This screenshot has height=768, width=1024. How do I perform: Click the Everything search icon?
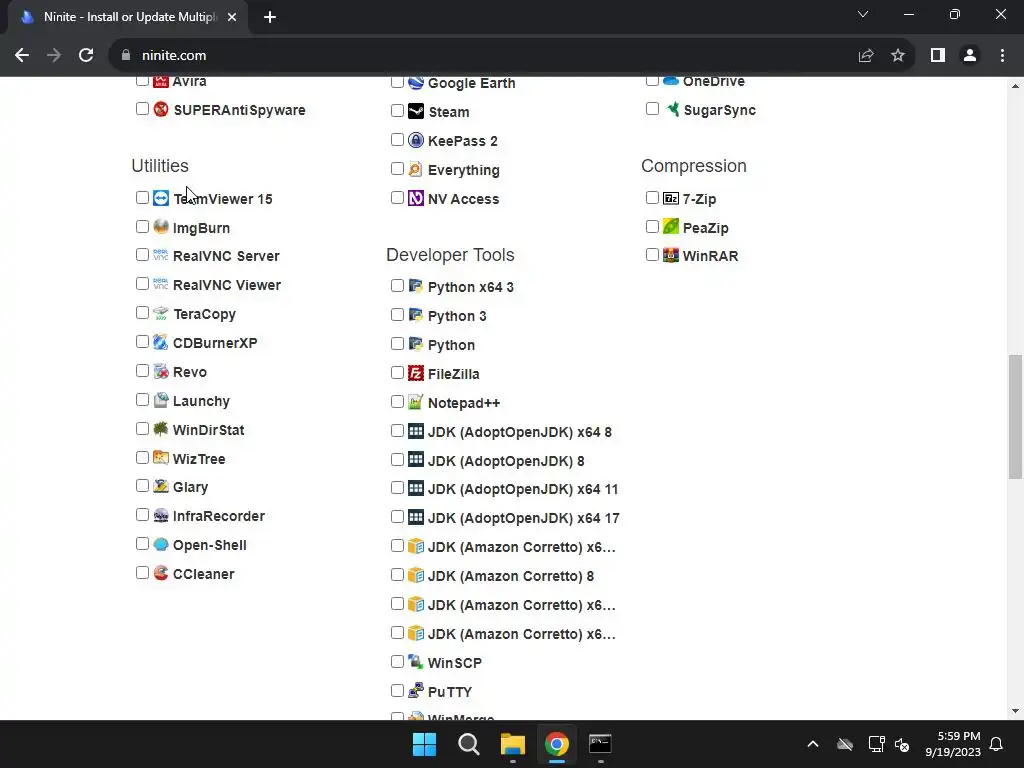pos(416,169)
